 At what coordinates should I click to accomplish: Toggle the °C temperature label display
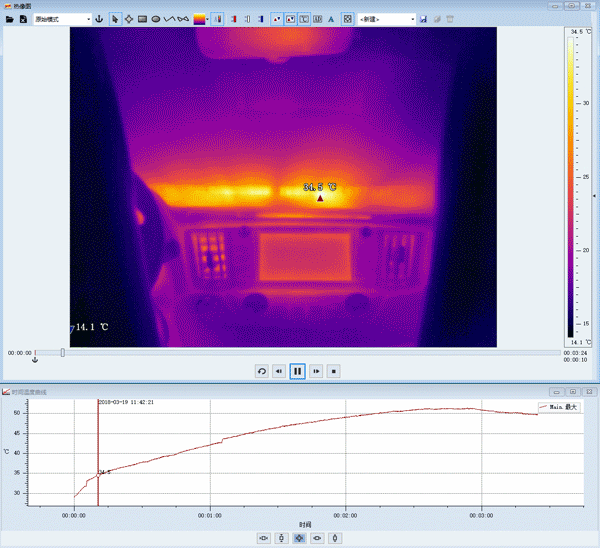[304, 19]
